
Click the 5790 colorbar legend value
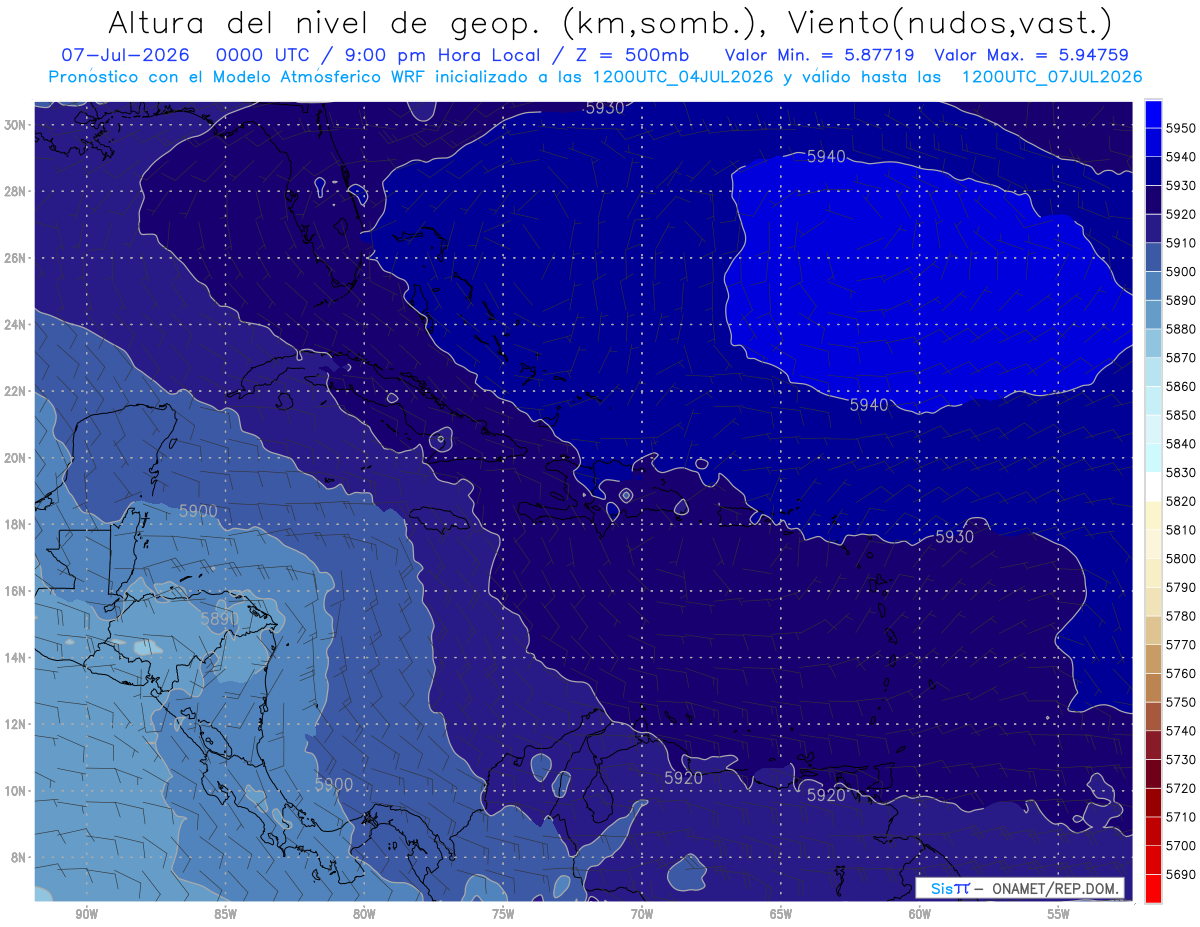(x=1180, y=587)
